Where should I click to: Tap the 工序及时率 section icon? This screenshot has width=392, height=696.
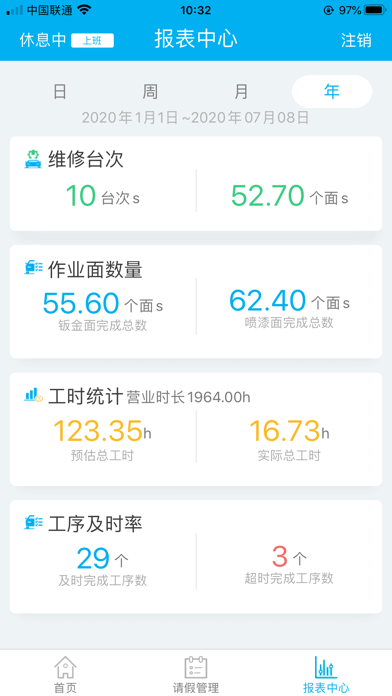pos(33,523)
